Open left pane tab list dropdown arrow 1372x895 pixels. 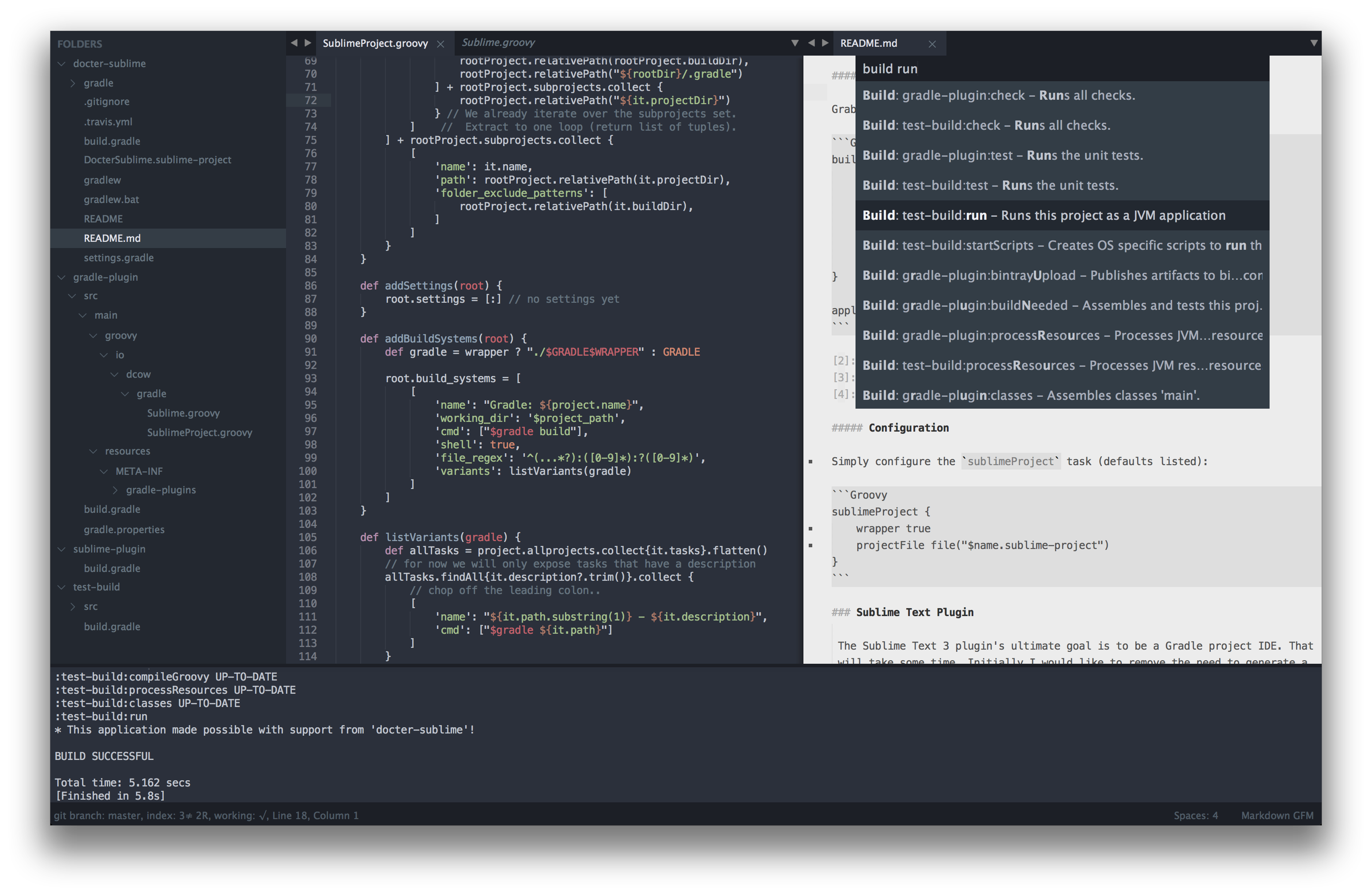click(795, 43)
